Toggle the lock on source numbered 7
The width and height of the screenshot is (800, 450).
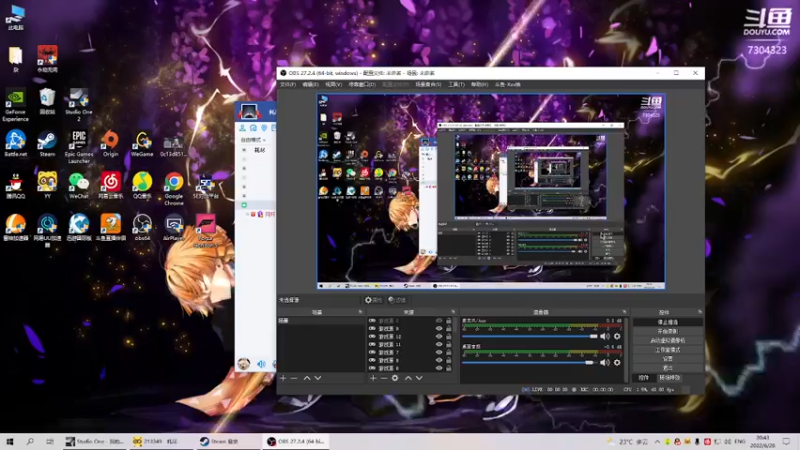tap(448, 353)
